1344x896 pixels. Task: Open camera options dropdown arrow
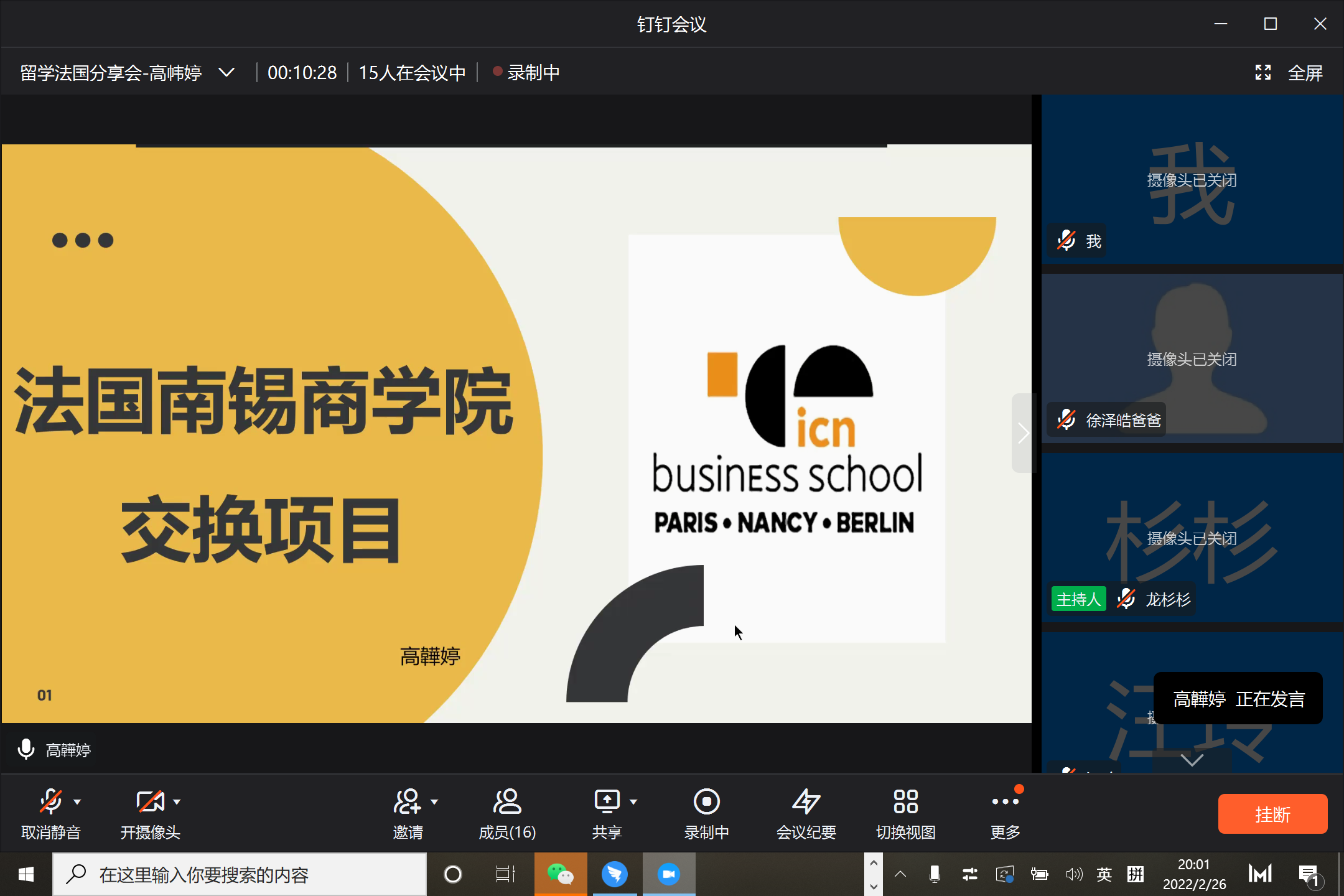[x=177, y=802]
